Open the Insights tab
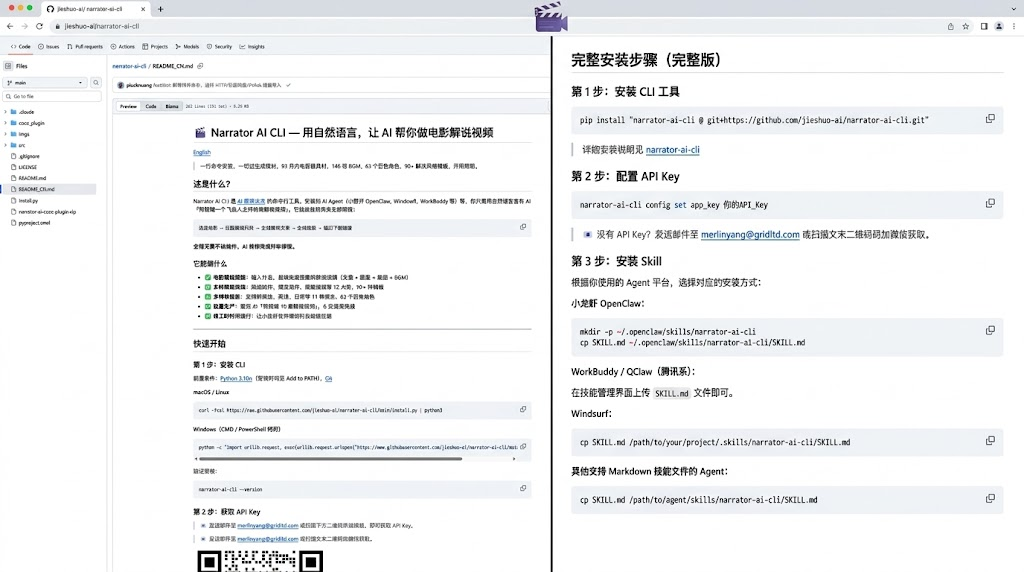 252,47
